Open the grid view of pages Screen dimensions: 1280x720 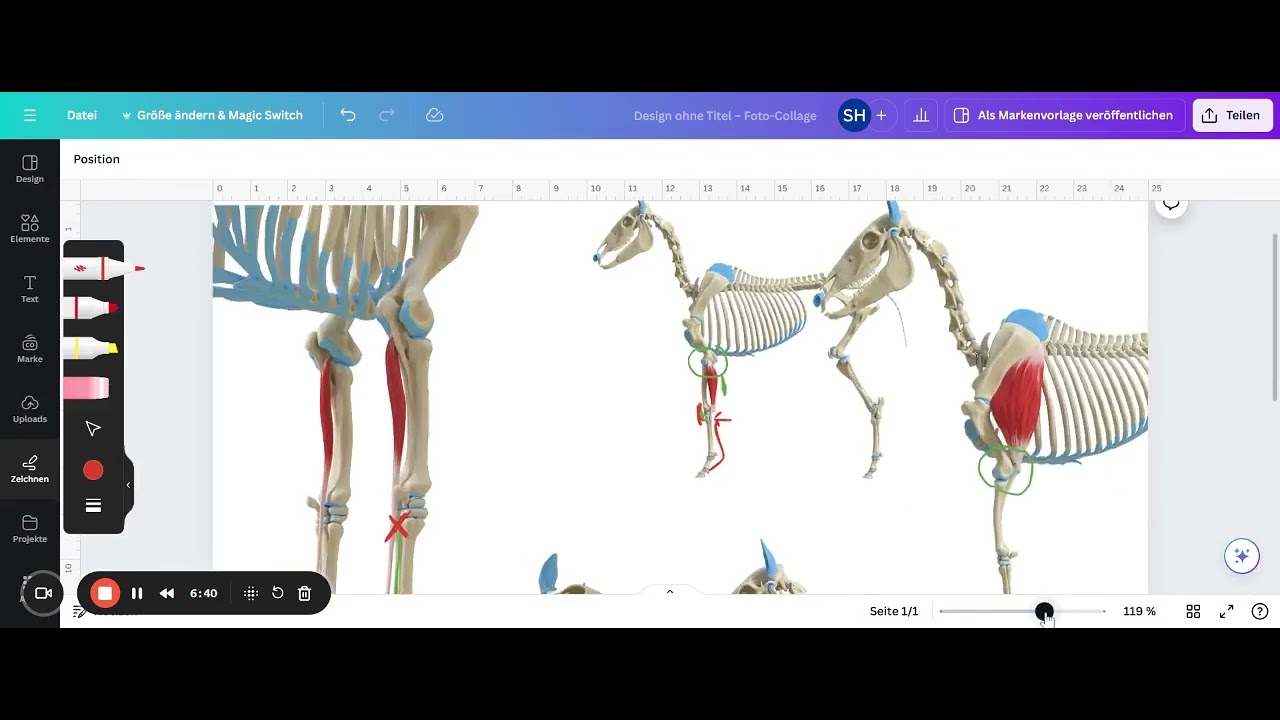click(x=1193, y=611)
